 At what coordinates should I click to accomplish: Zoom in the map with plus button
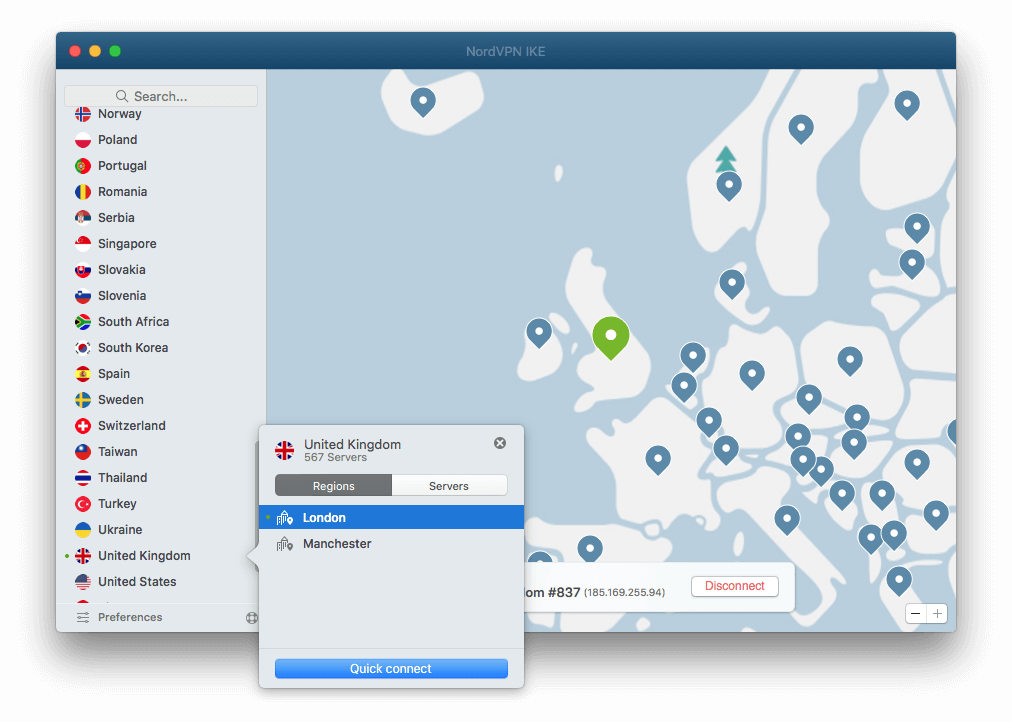pos(937,614)
